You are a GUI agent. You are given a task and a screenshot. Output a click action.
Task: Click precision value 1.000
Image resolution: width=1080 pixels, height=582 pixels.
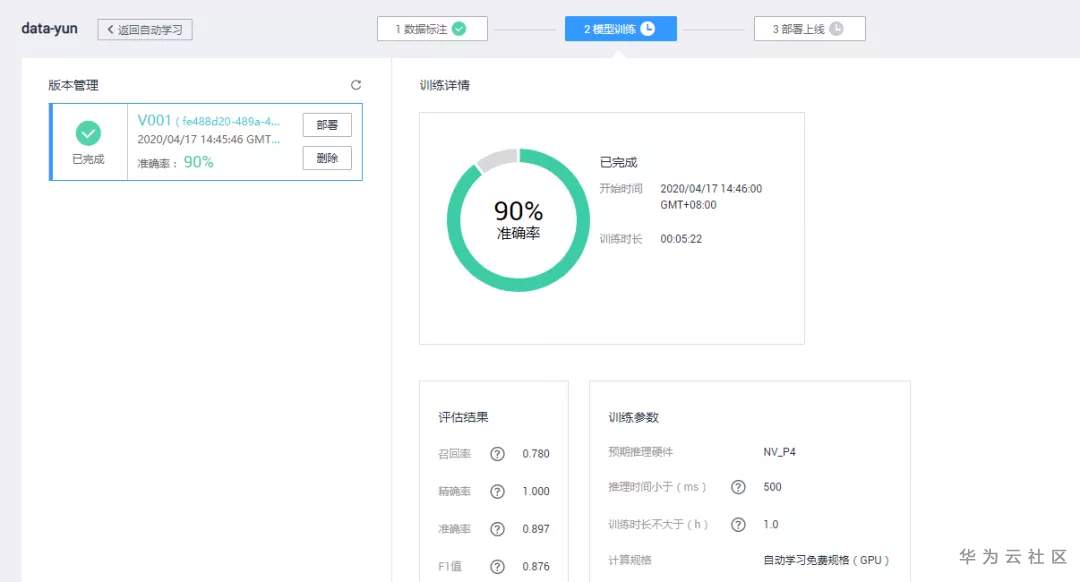pos(536,491)
